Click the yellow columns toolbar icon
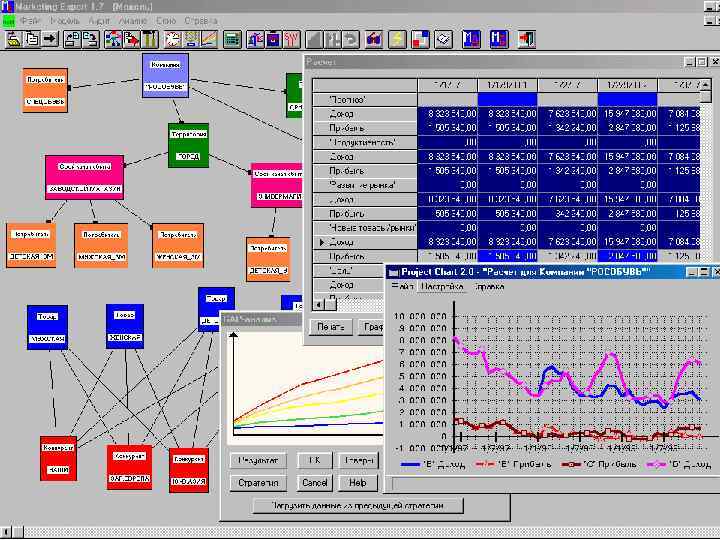 point(150,39)
